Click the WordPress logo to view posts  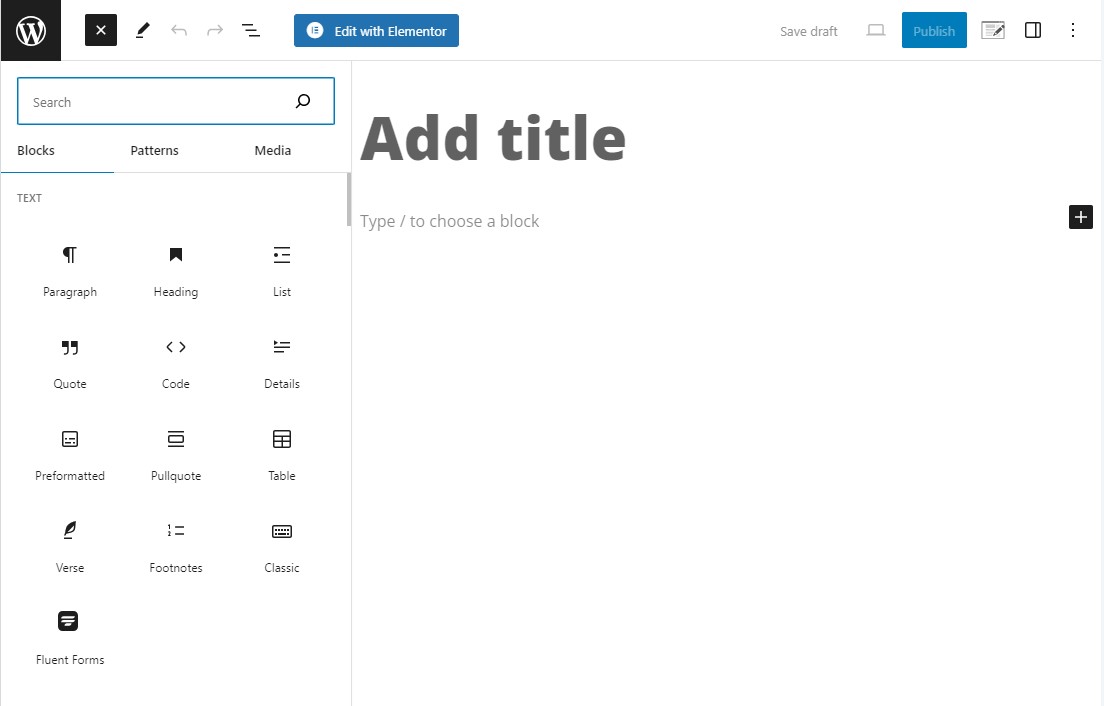click(31, 30)
